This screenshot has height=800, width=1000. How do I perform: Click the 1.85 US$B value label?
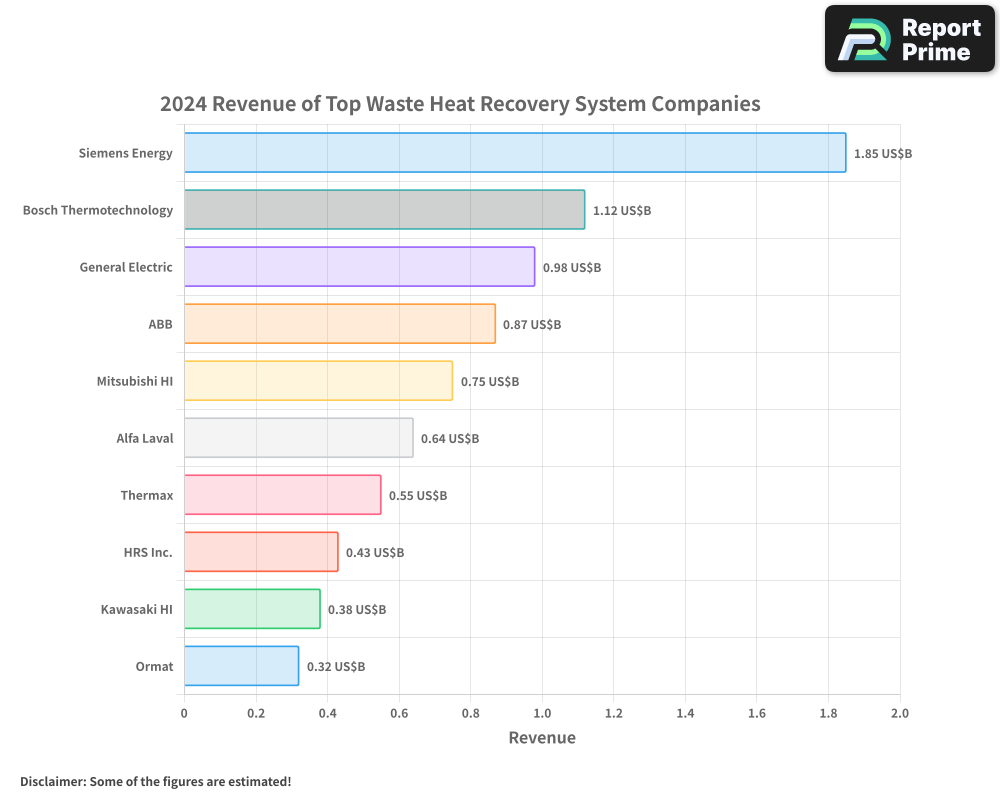tap(883, 154)
